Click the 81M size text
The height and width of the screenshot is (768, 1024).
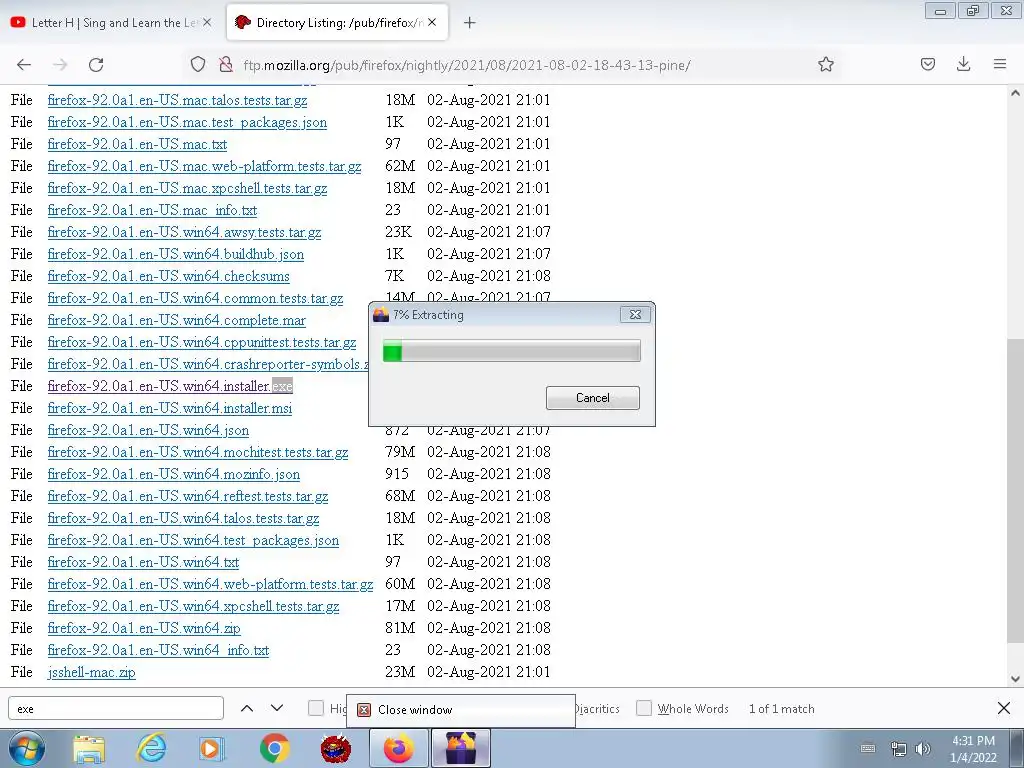point(400,628)
